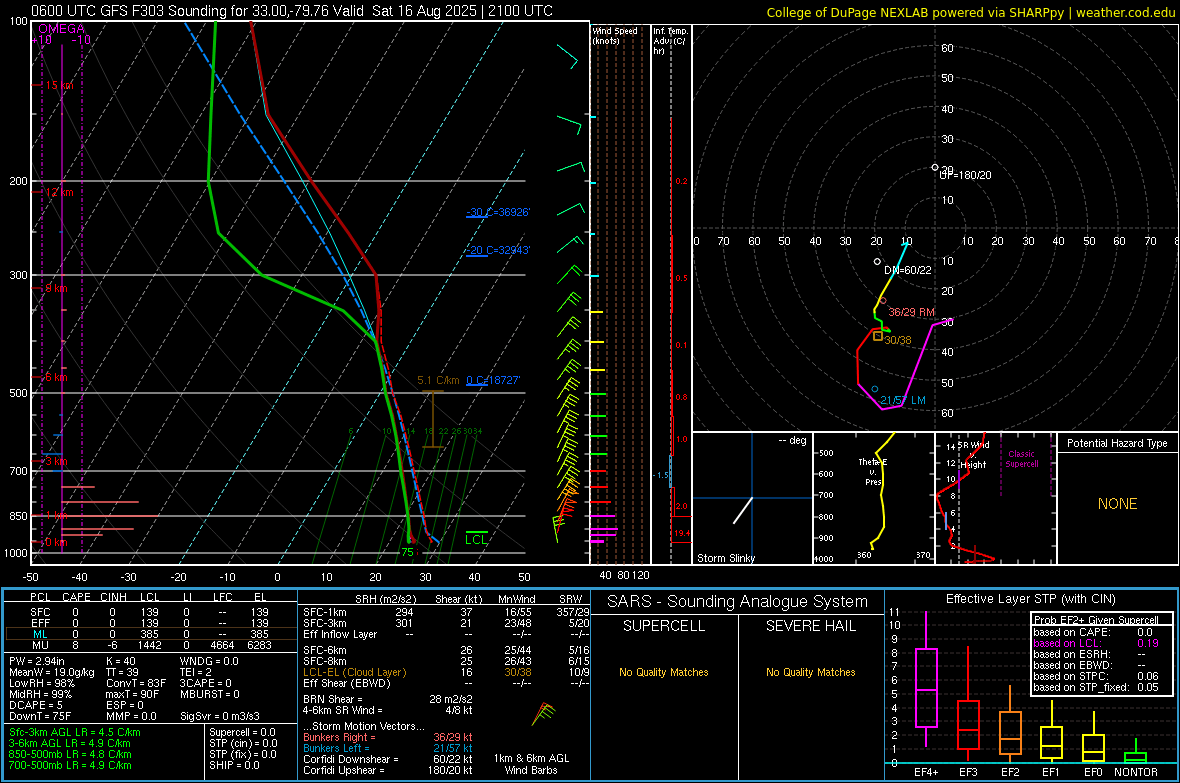Click the Storm Slinky panel label
1180x783 pixels.
pos(725,558)
